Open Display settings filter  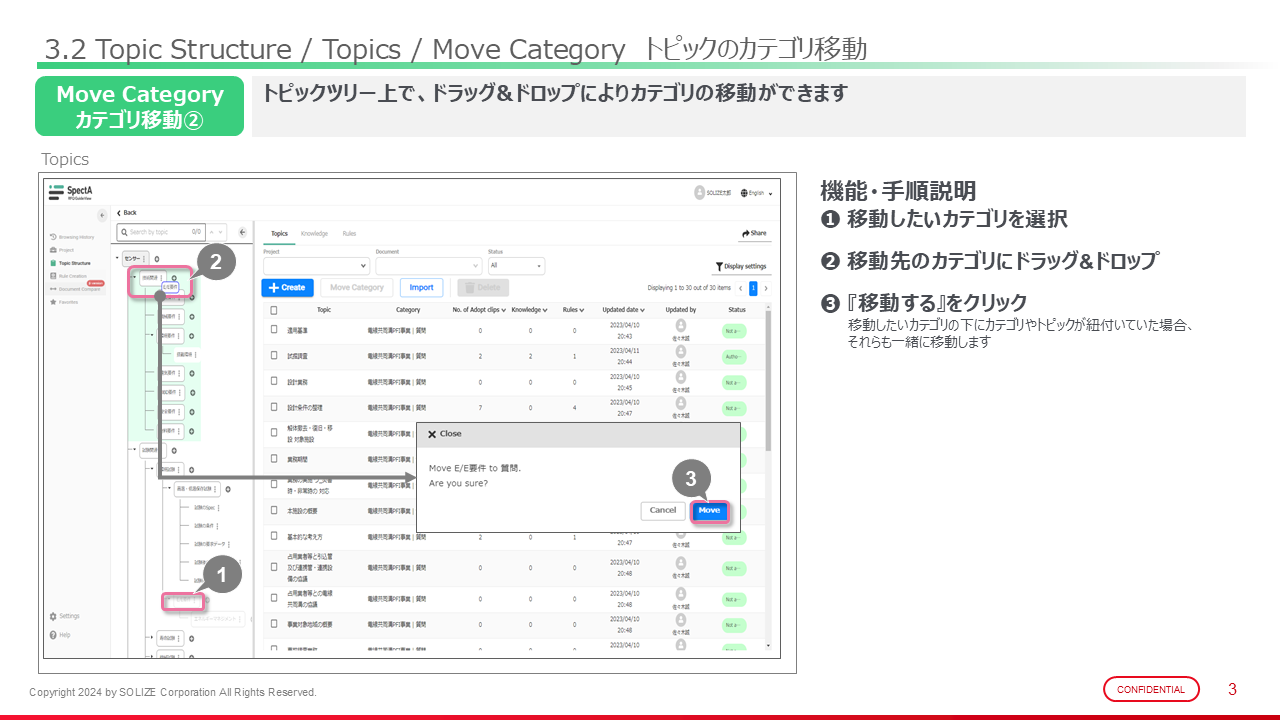click(741, 266)
